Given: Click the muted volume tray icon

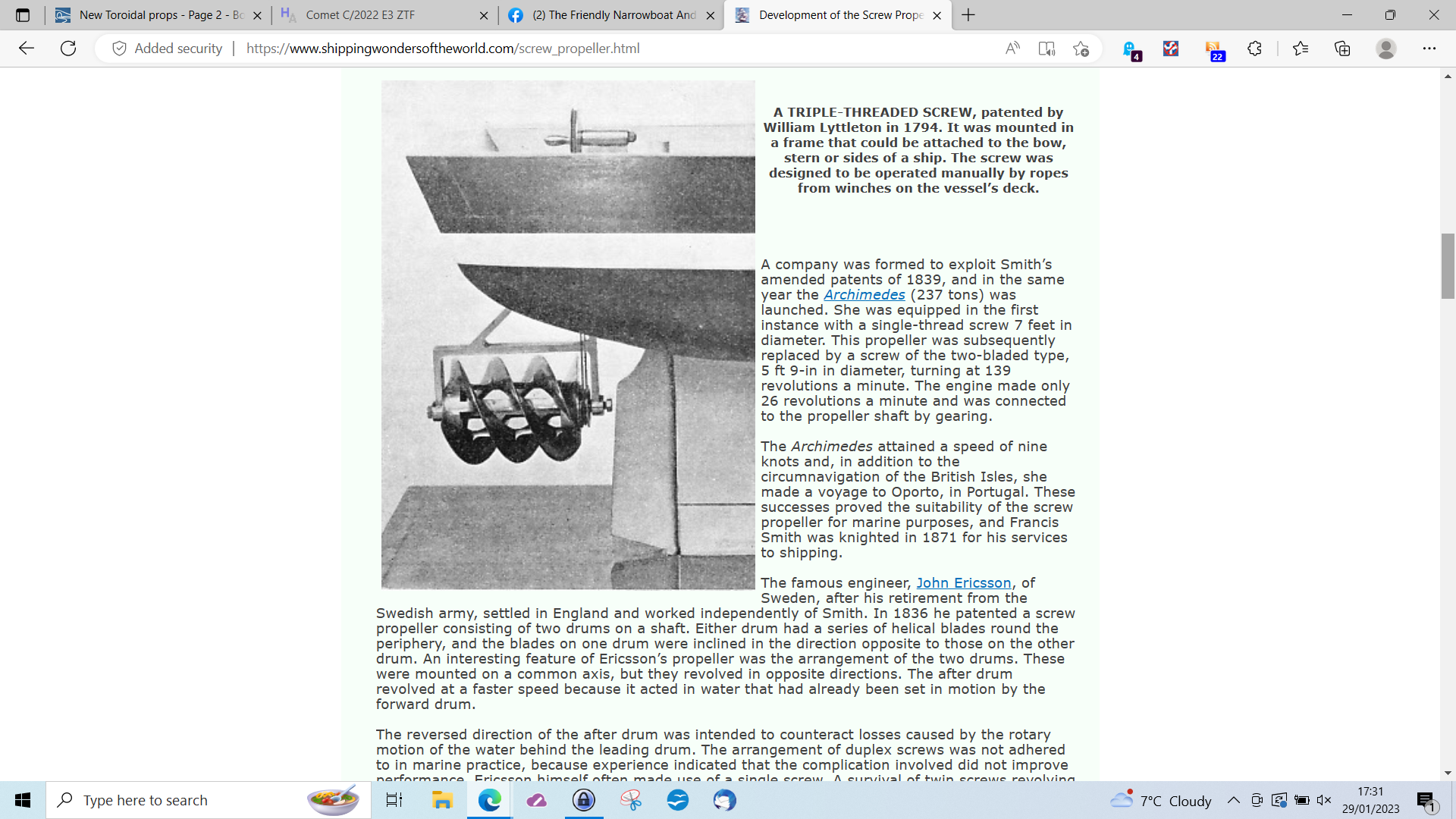Looking at the screenshot, I should tap(1325, 800).
